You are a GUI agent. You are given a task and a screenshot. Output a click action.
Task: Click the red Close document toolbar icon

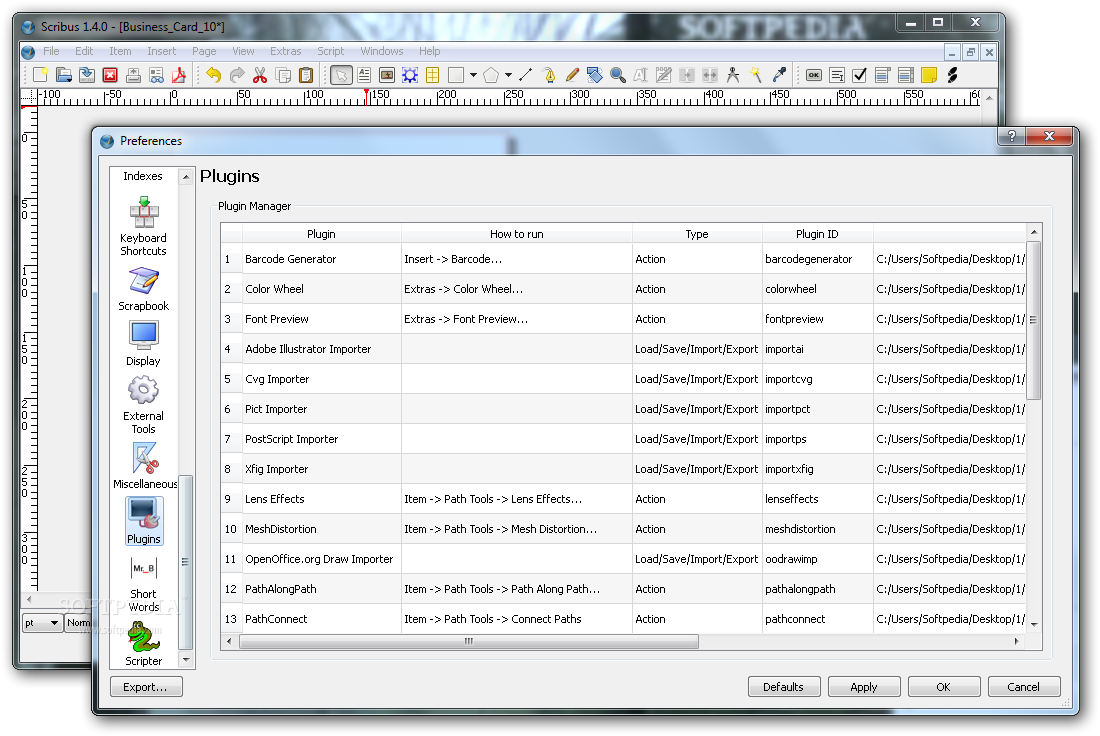(110, 75)
